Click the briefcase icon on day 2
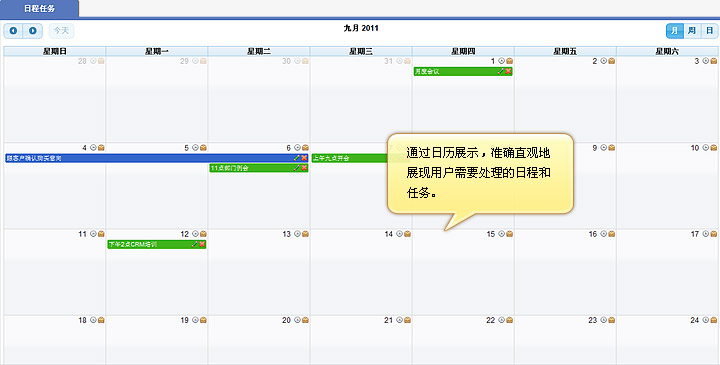The height and width of the screenshot is (365, 720). (611, 61)
